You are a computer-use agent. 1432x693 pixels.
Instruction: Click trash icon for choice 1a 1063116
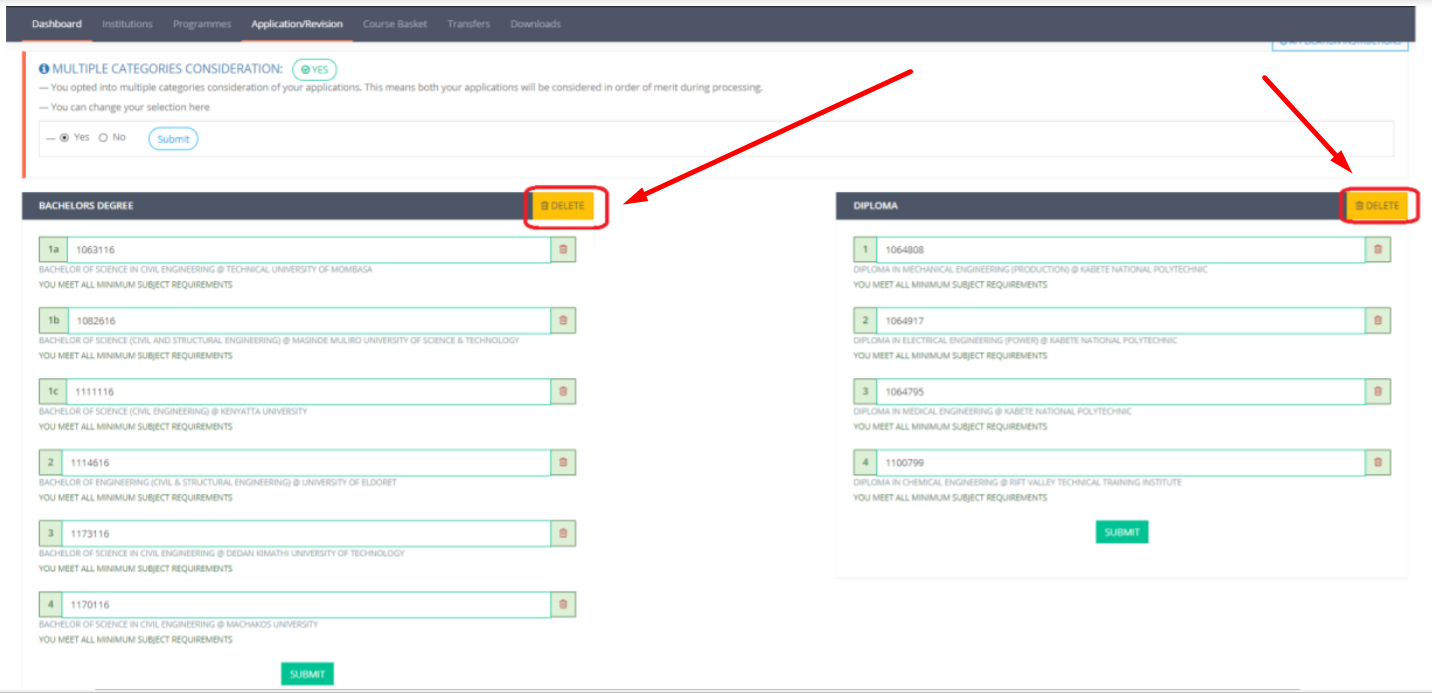click(x=563, y=250)
